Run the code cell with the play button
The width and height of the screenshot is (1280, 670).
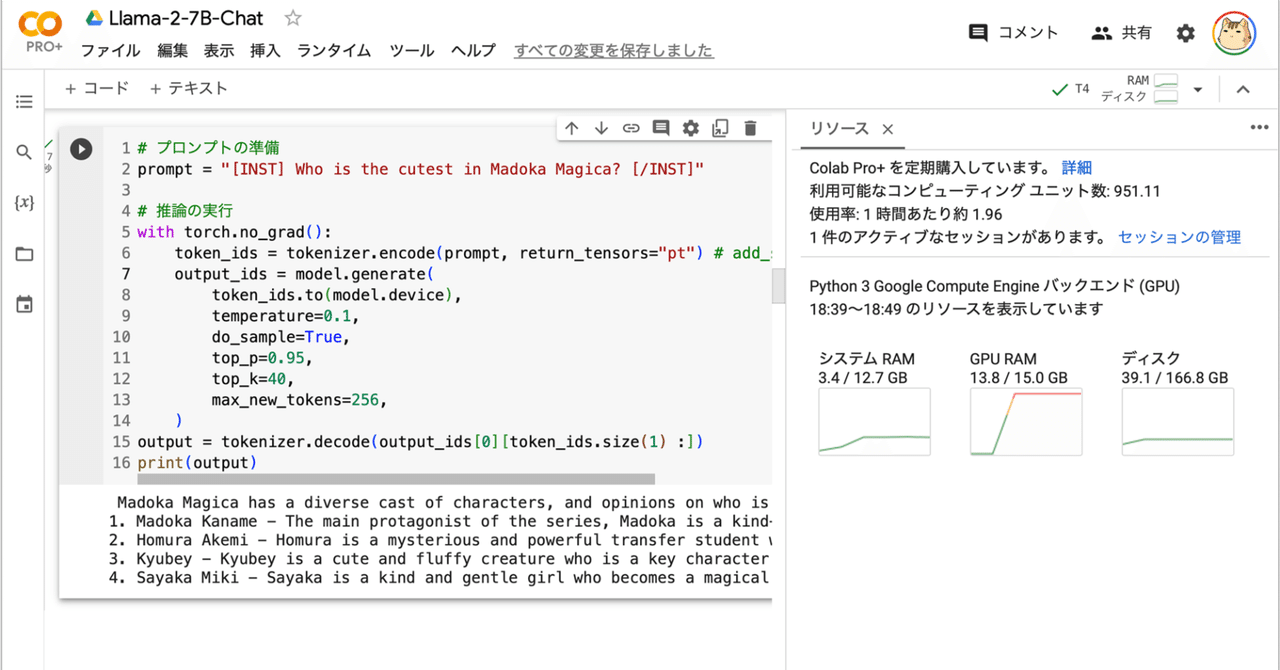point(81,149)
